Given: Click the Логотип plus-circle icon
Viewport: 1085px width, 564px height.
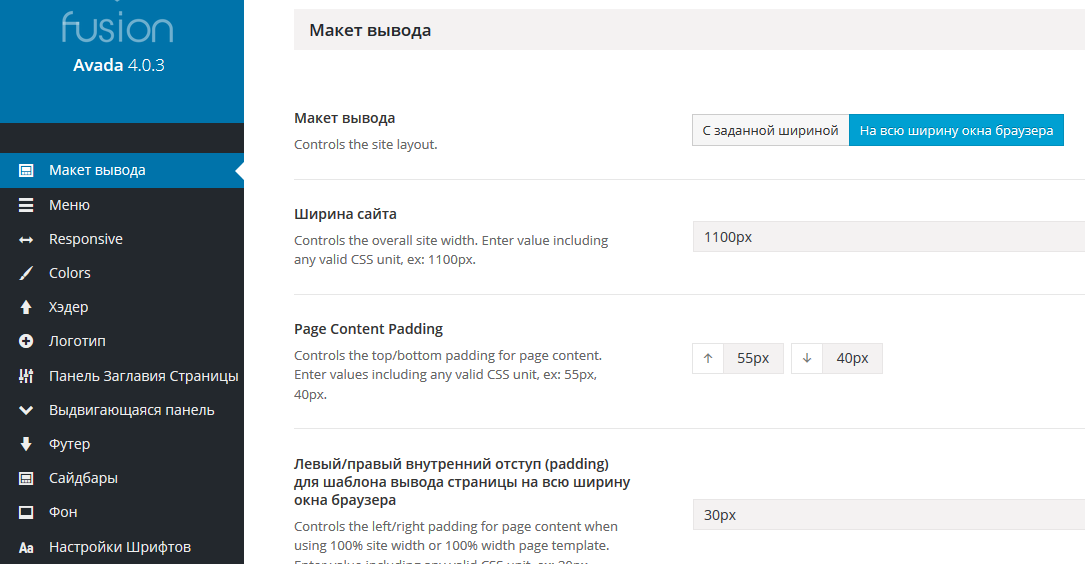Looking at the screenshot, I should click(x=27, y=342).
